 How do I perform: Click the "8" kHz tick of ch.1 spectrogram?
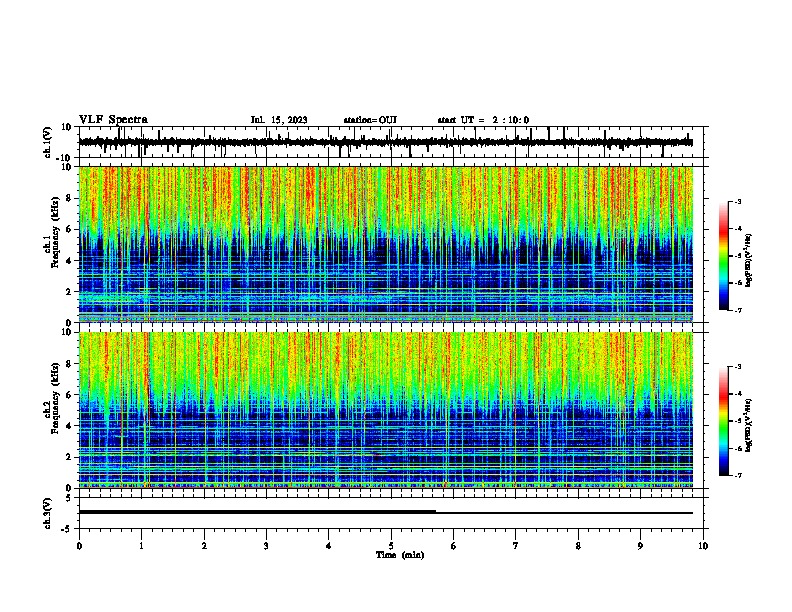[70, 198]
